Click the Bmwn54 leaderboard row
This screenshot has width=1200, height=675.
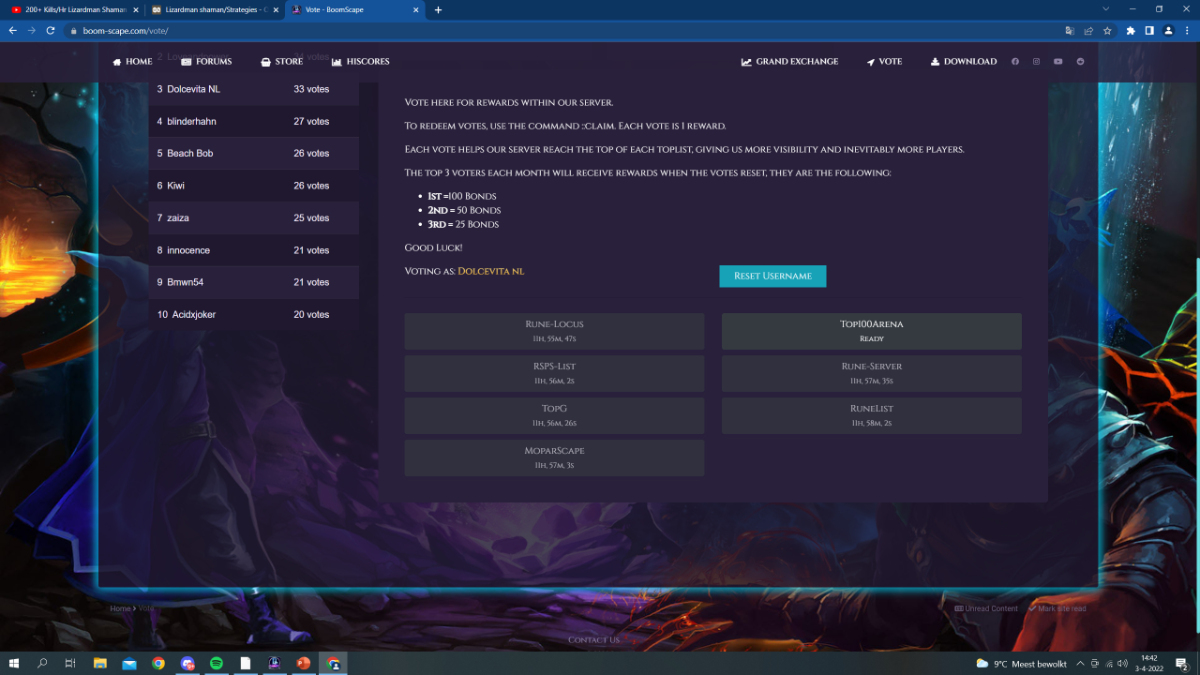pos(254,282)
